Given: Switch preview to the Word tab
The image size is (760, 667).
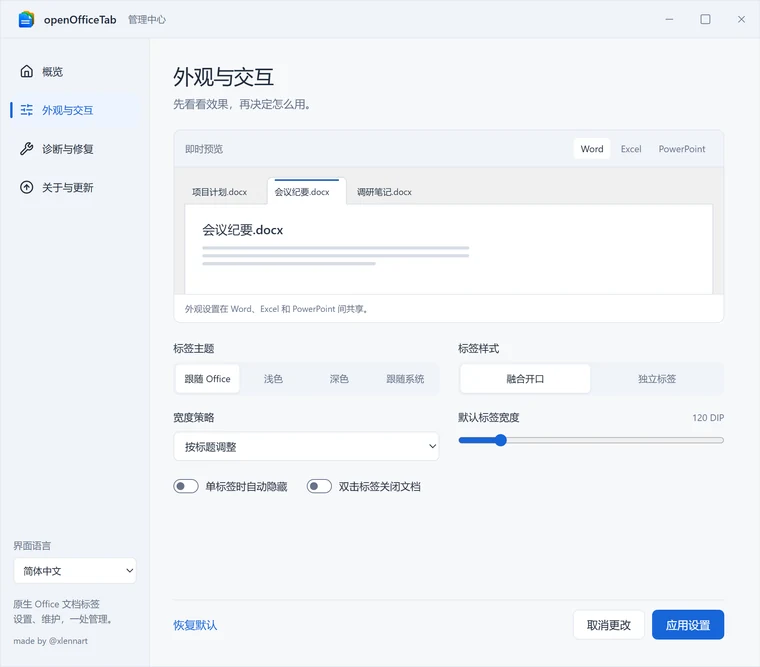Looking at the screenshot, I should tap(592, 149).
